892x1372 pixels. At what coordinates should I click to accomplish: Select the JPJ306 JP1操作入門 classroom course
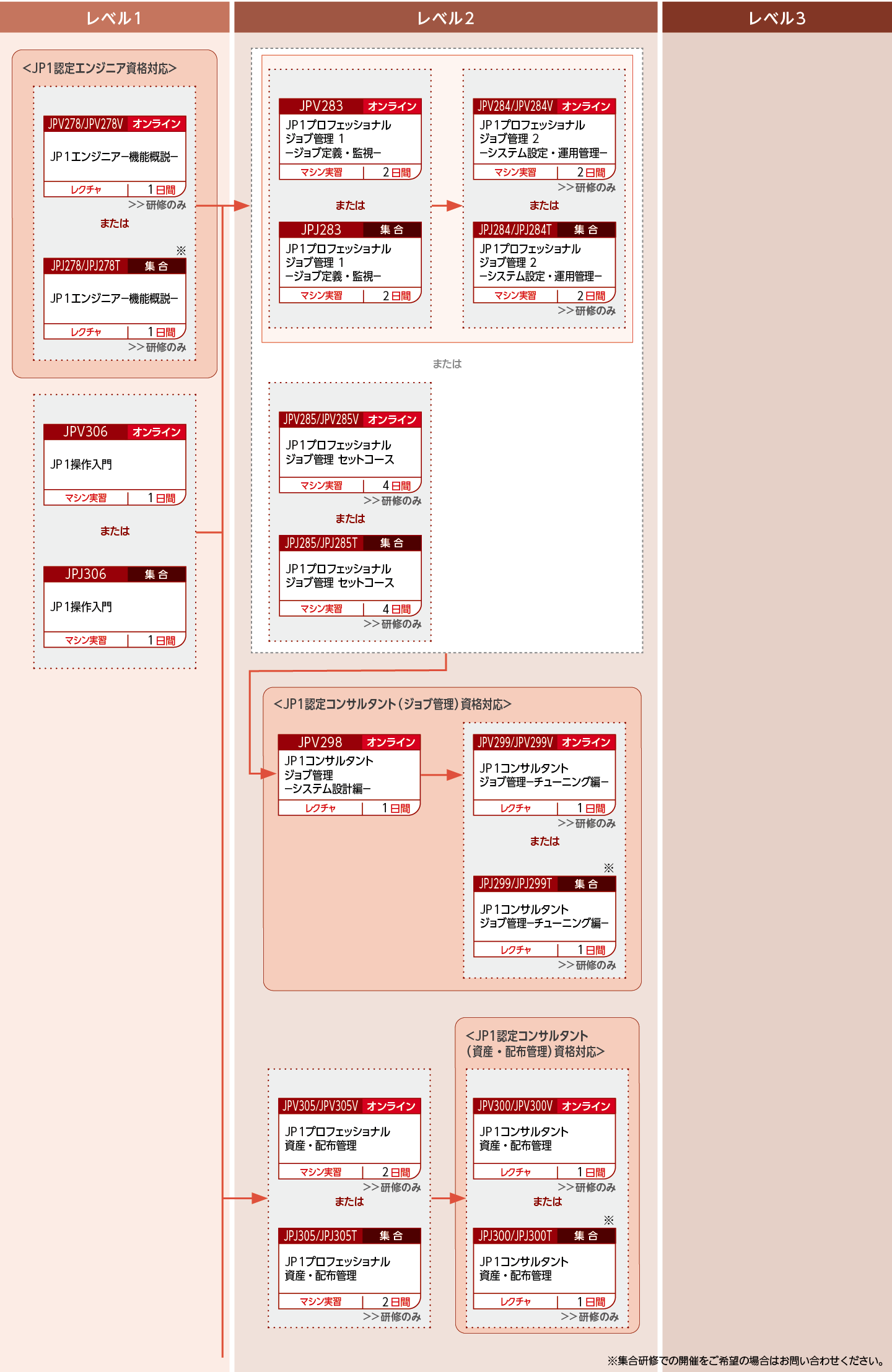[x=115, y=607]
